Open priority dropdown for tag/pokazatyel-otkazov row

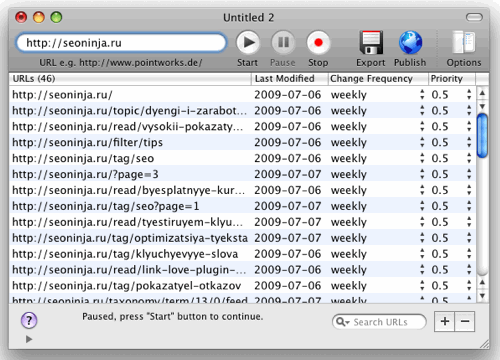click(469, 285)
